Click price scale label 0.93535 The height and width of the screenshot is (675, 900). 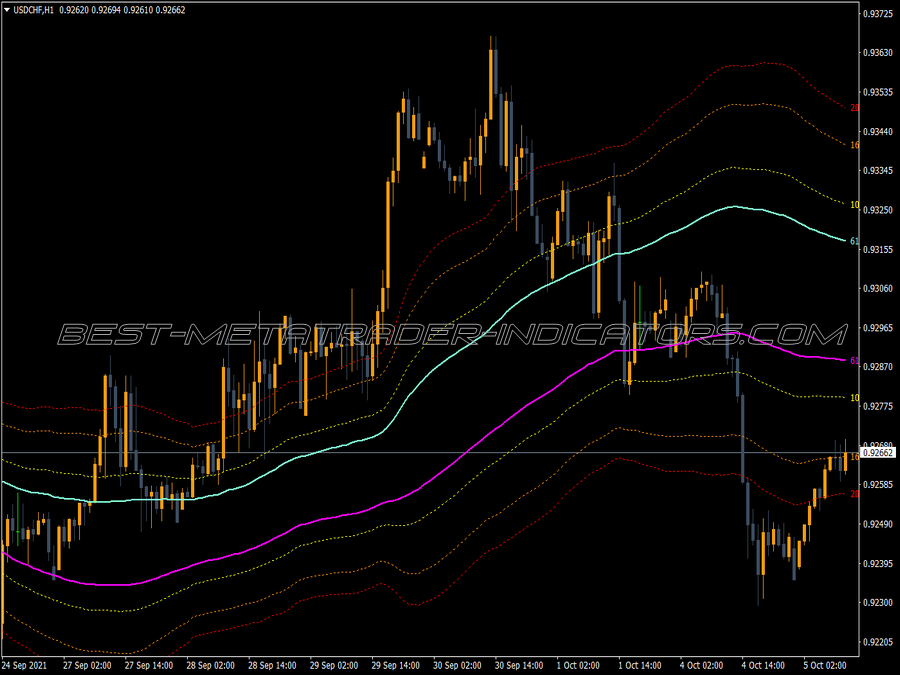click(878, 92)
